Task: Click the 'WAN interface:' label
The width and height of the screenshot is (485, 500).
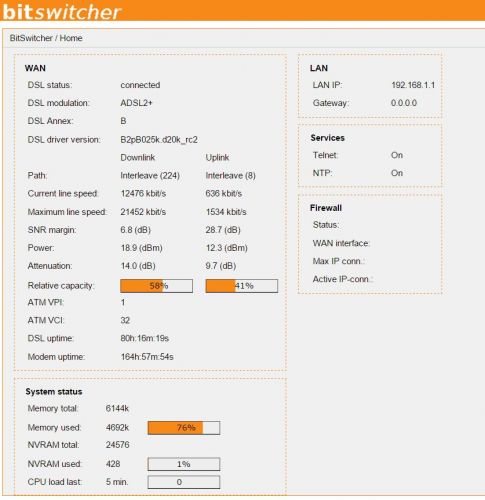Action: 341,243
